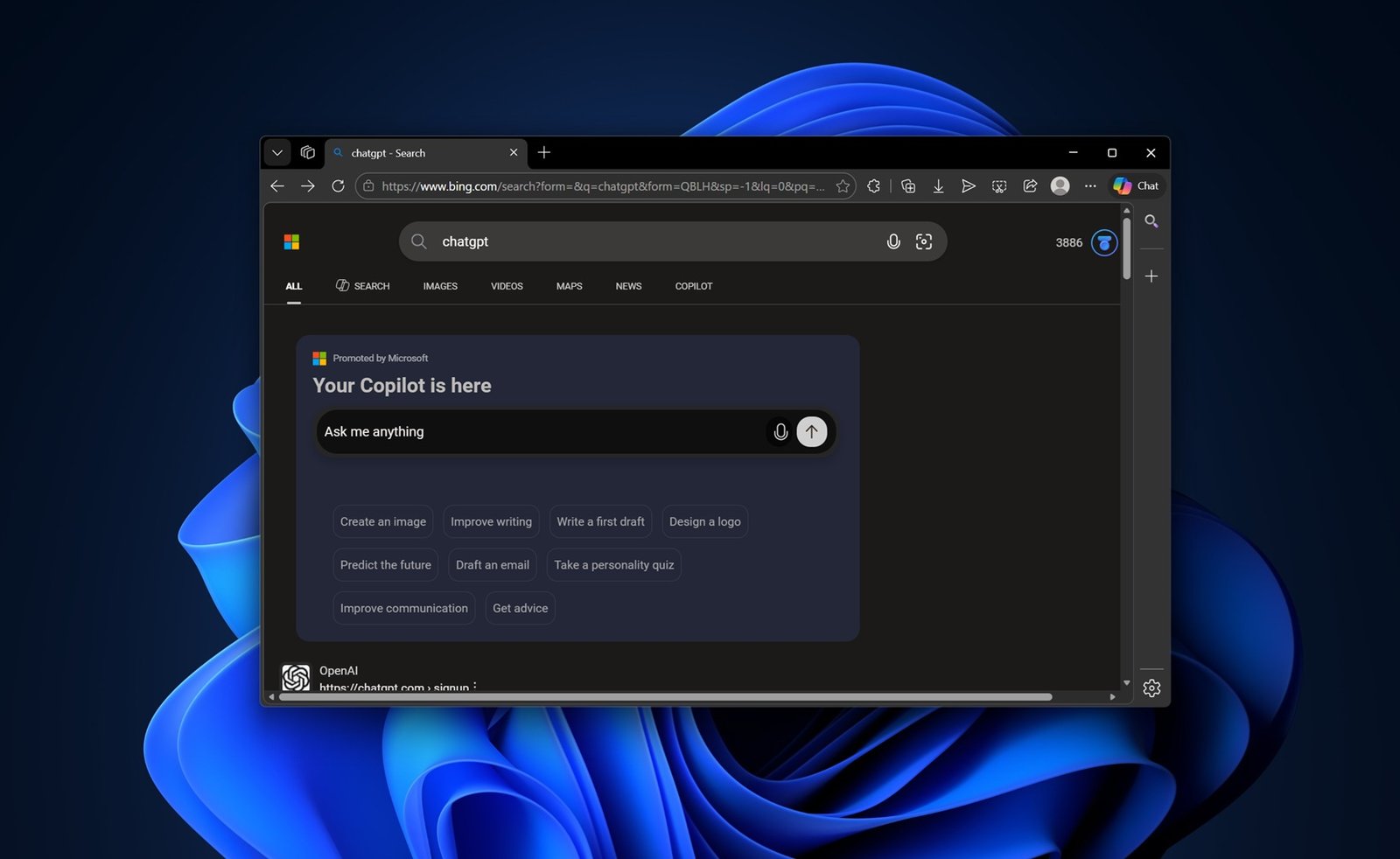Open the three-dot Settings and more menu
Image resolution: width=1400 pixels, height=859 pixels.
[x=1090, y=186]
